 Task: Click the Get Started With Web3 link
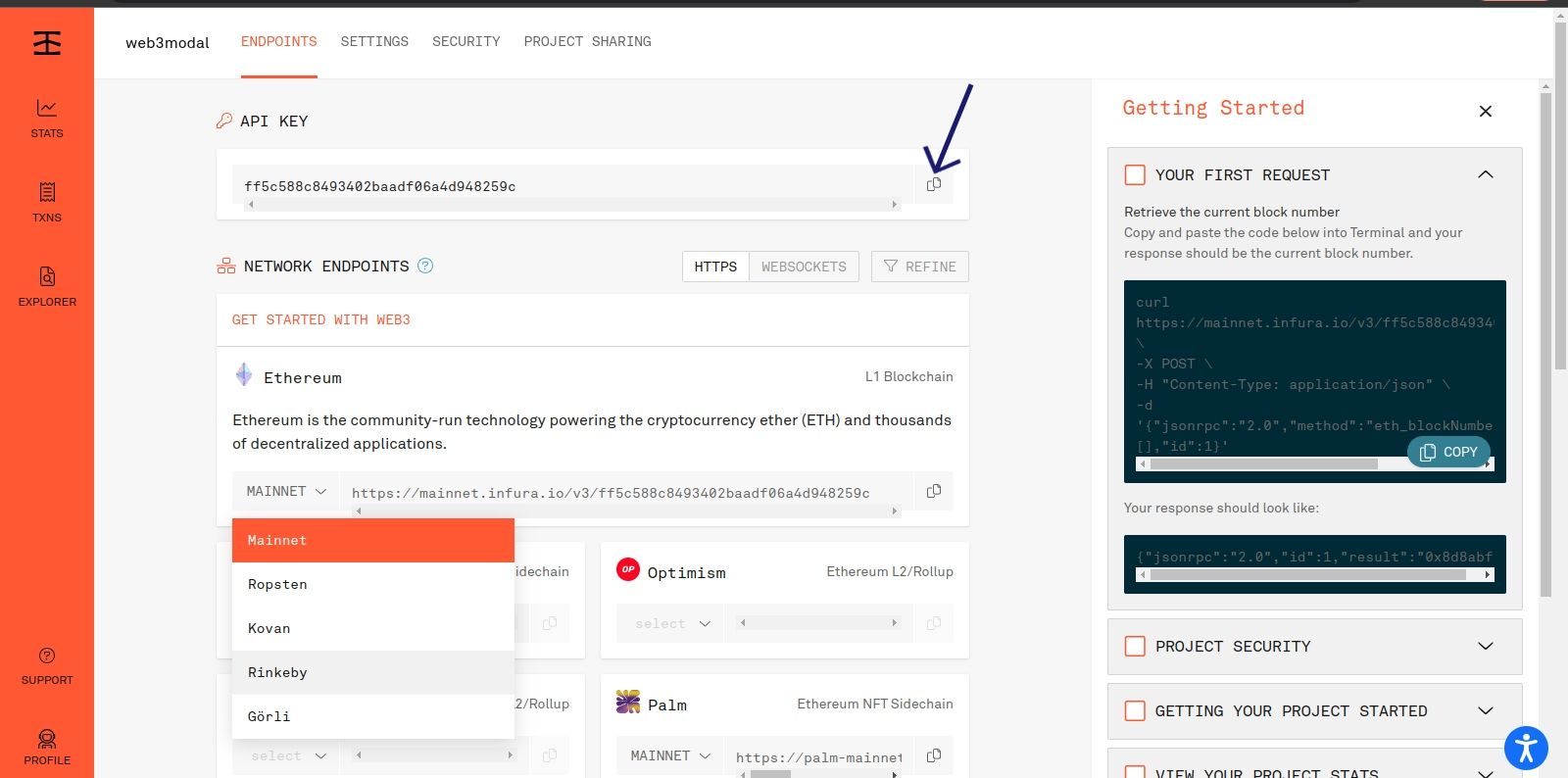(321, 319)
